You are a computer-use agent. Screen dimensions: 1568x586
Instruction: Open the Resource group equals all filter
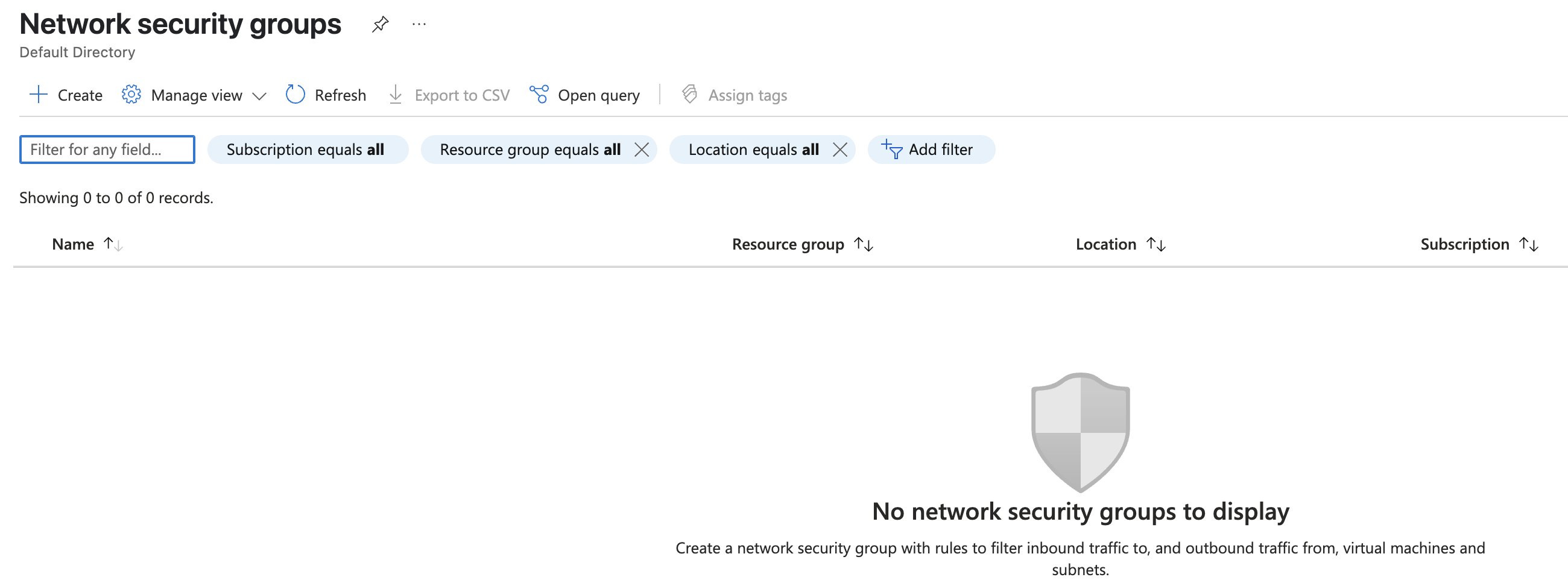530,150
